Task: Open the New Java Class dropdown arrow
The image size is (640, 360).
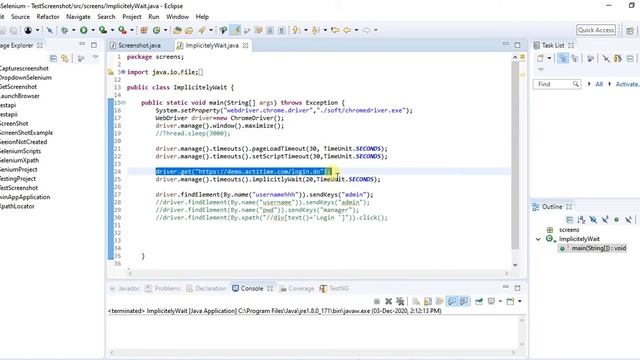Action: (165, 30)
